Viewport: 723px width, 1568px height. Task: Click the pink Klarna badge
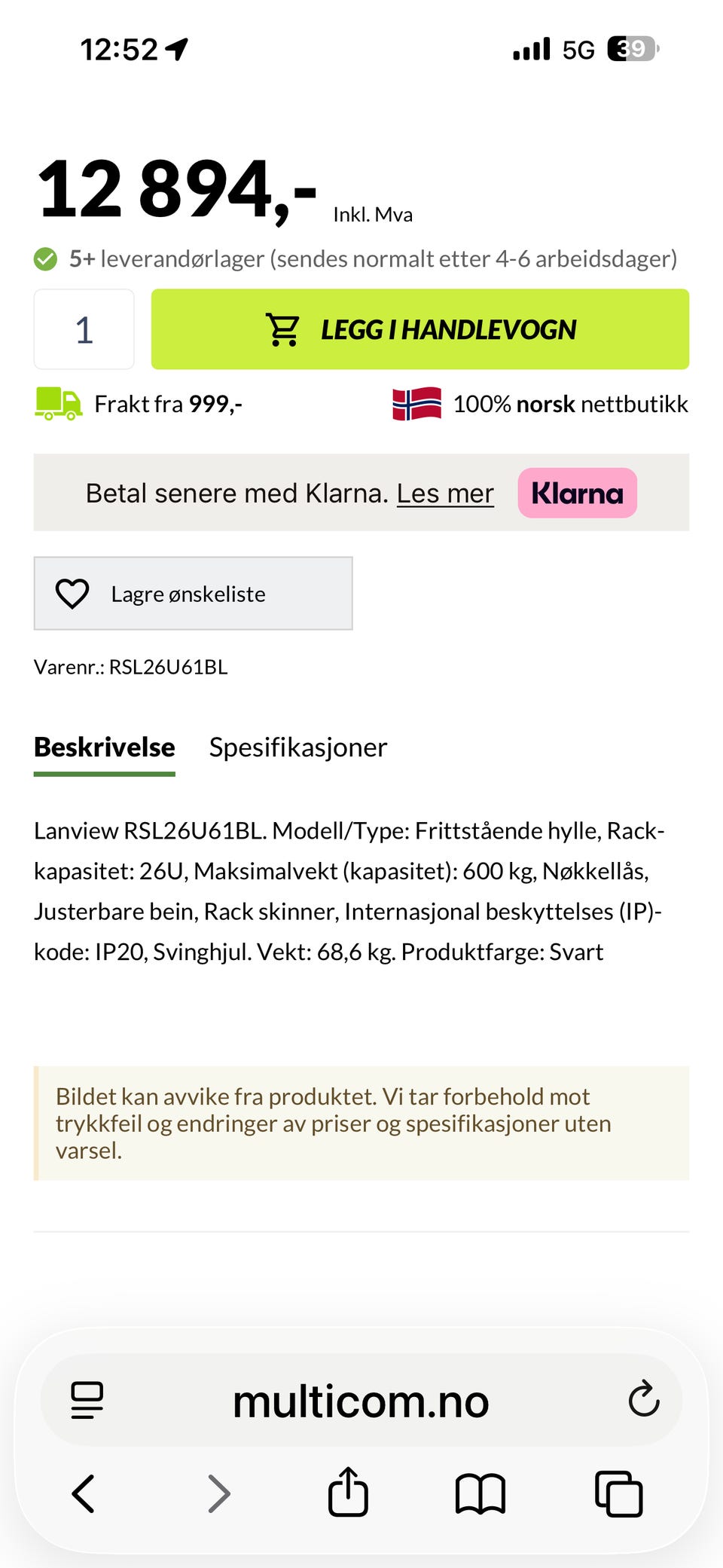point(577,493)
